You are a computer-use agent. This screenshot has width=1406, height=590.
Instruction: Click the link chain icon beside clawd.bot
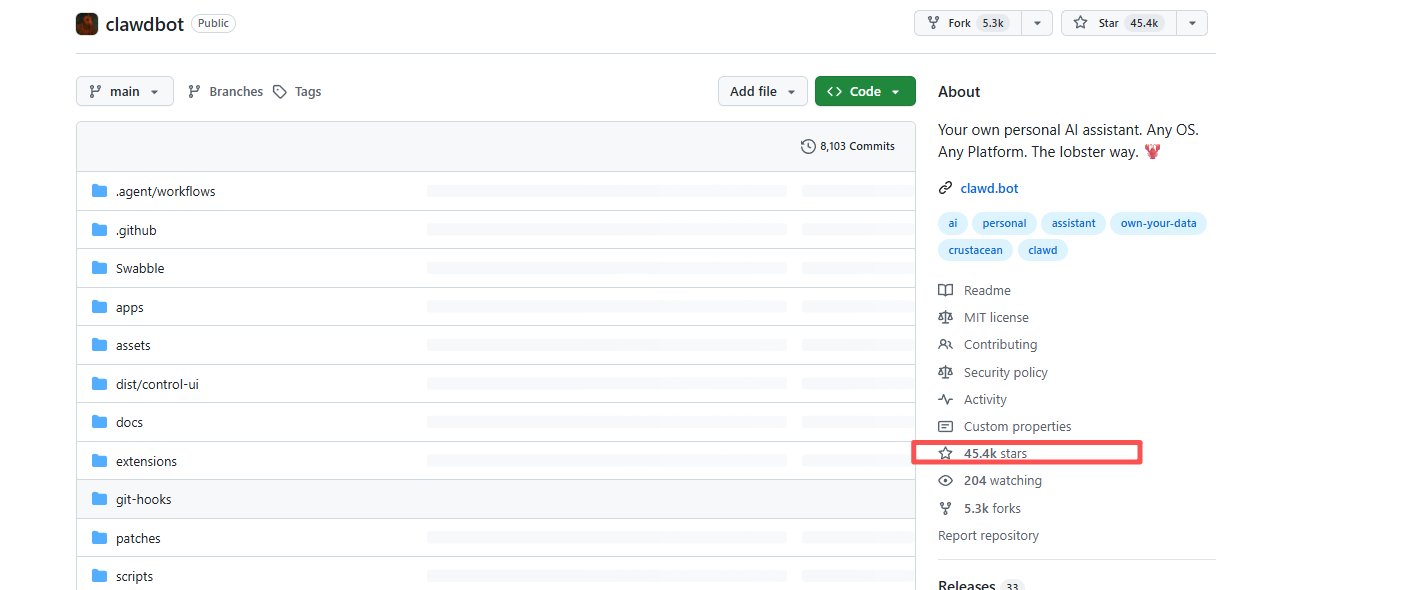(945, 188)
